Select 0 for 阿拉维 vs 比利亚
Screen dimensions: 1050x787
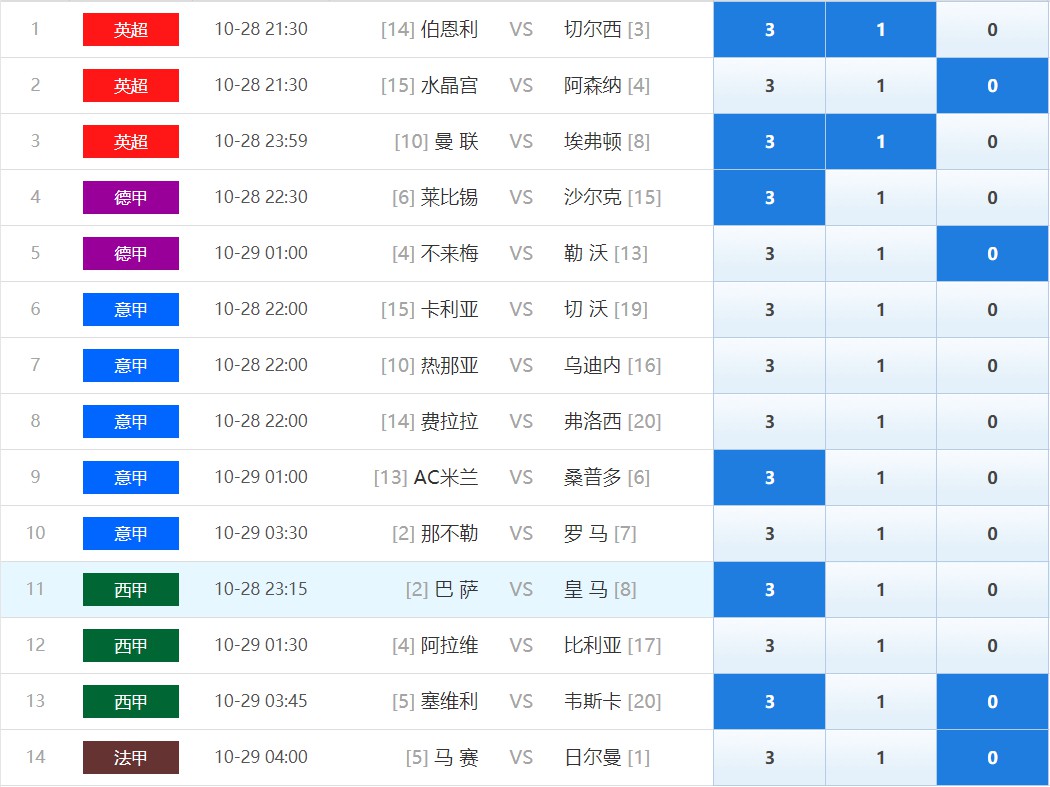click(992, 646)
